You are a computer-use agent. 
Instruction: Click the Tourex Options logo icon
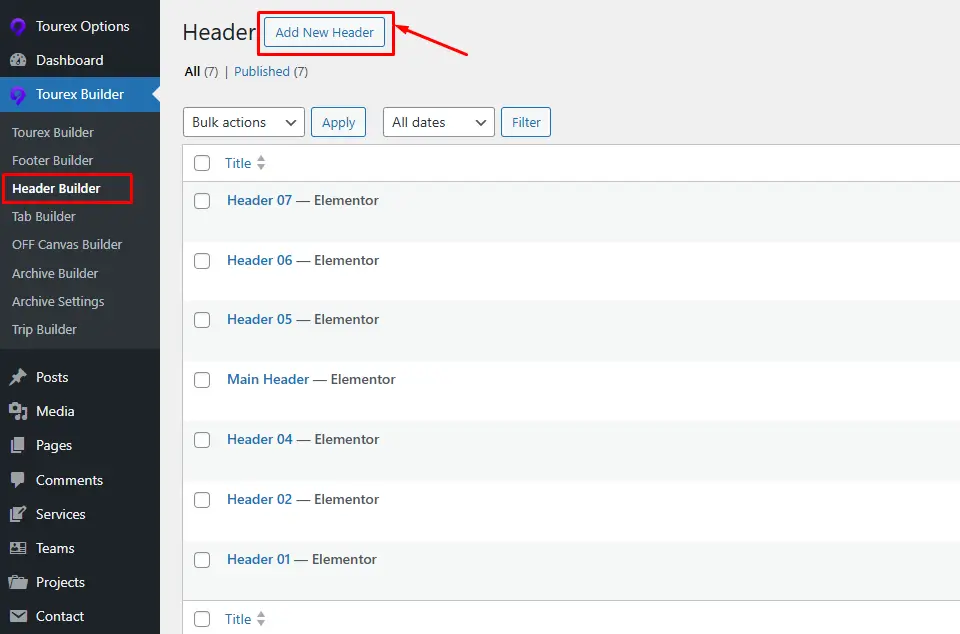point(18,26)
